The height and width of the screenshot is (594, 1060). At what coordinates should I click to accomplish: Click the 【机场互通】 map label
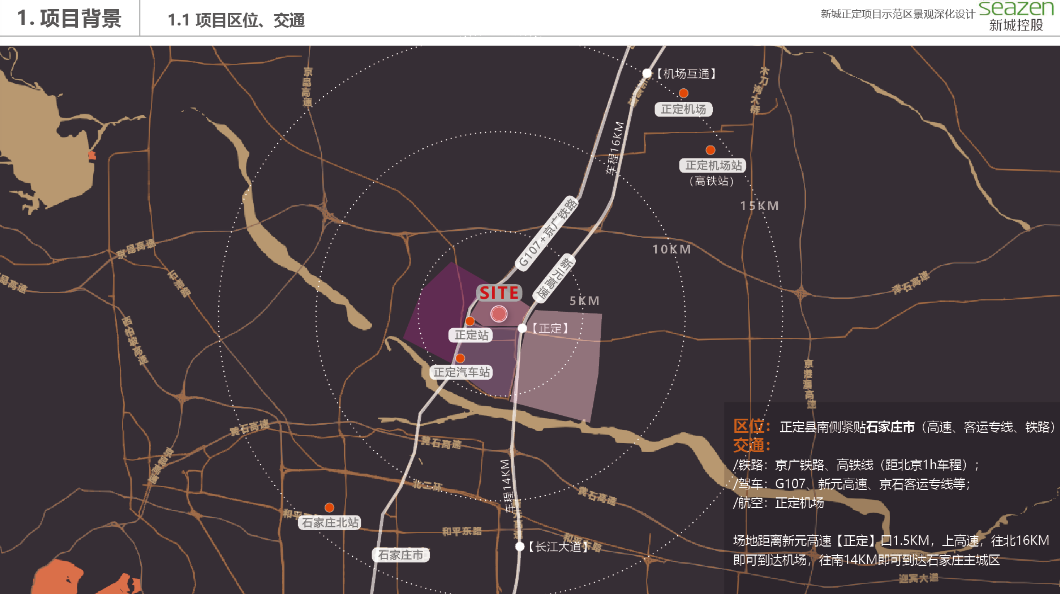[x=686, y=74]
